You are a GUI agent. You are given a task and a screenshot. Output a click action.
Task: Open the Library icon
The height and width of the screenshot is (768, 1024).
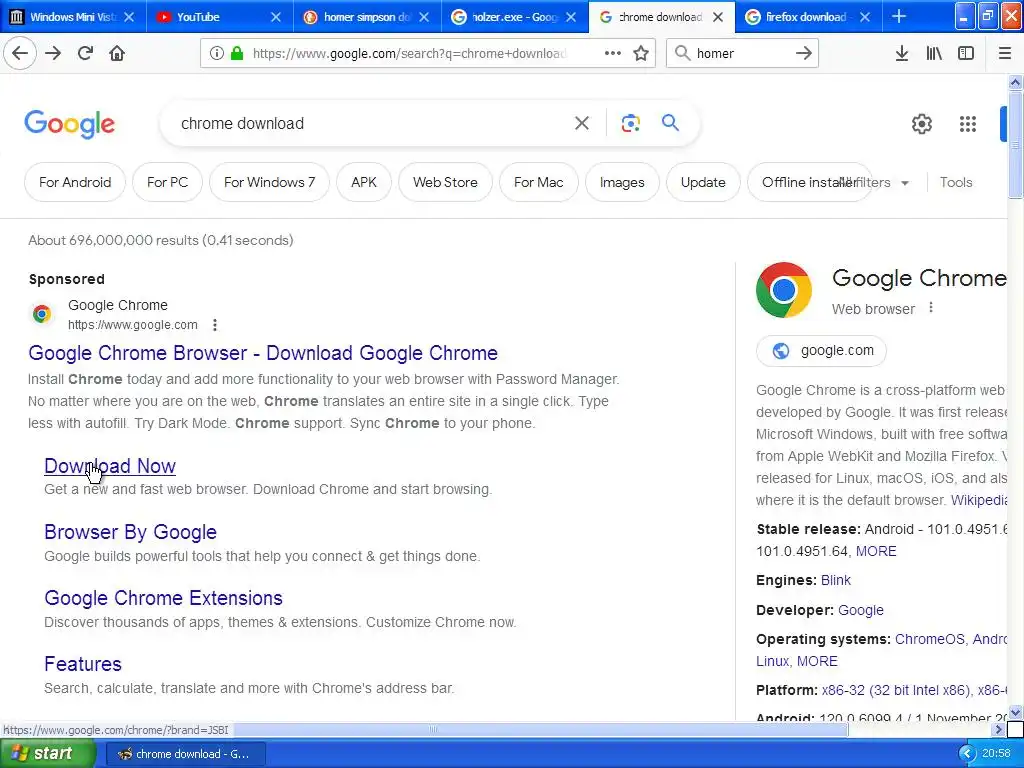click(934, 53)
